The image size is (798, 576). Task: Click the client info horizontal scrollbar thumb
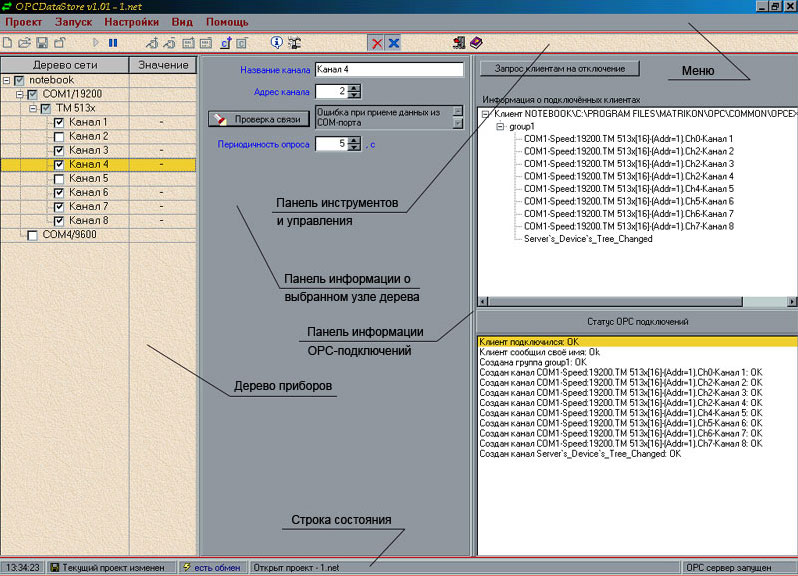(615, 302)
